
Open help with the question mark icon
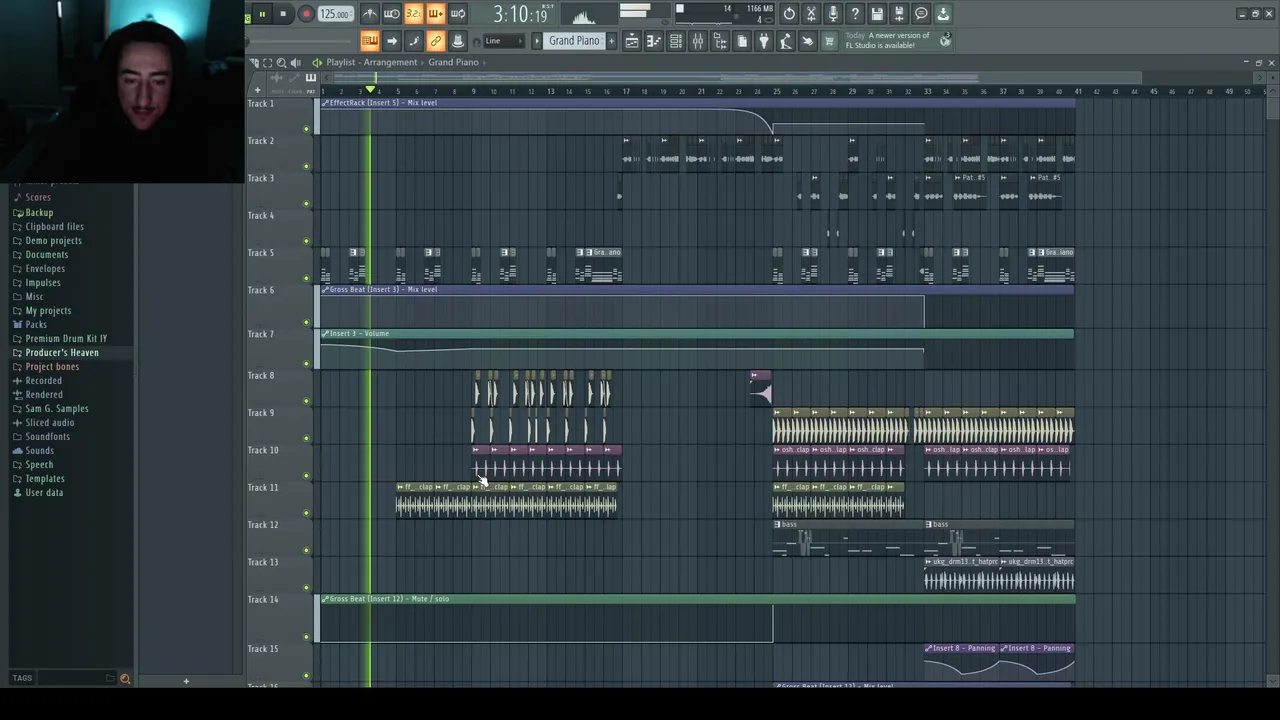pyautogui.click(x=855, y=14)
